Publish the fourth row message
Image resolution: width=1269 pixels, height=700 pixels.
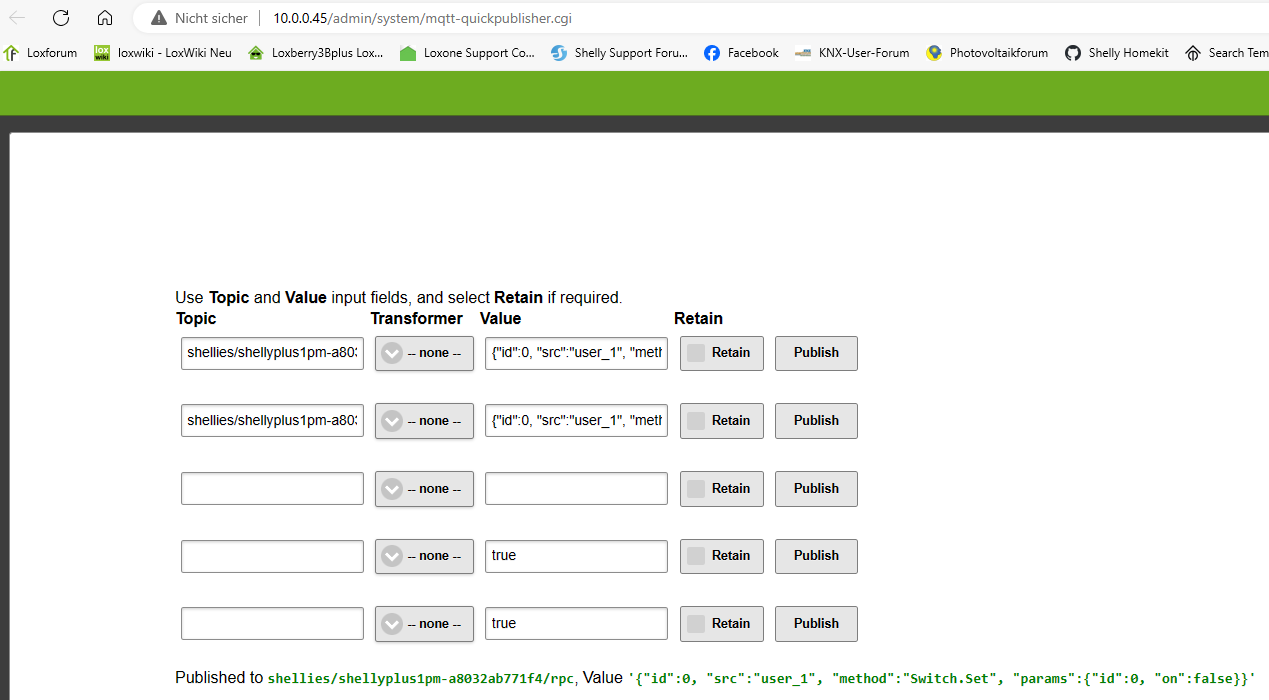pyautogui.click(x=816, y=556)
